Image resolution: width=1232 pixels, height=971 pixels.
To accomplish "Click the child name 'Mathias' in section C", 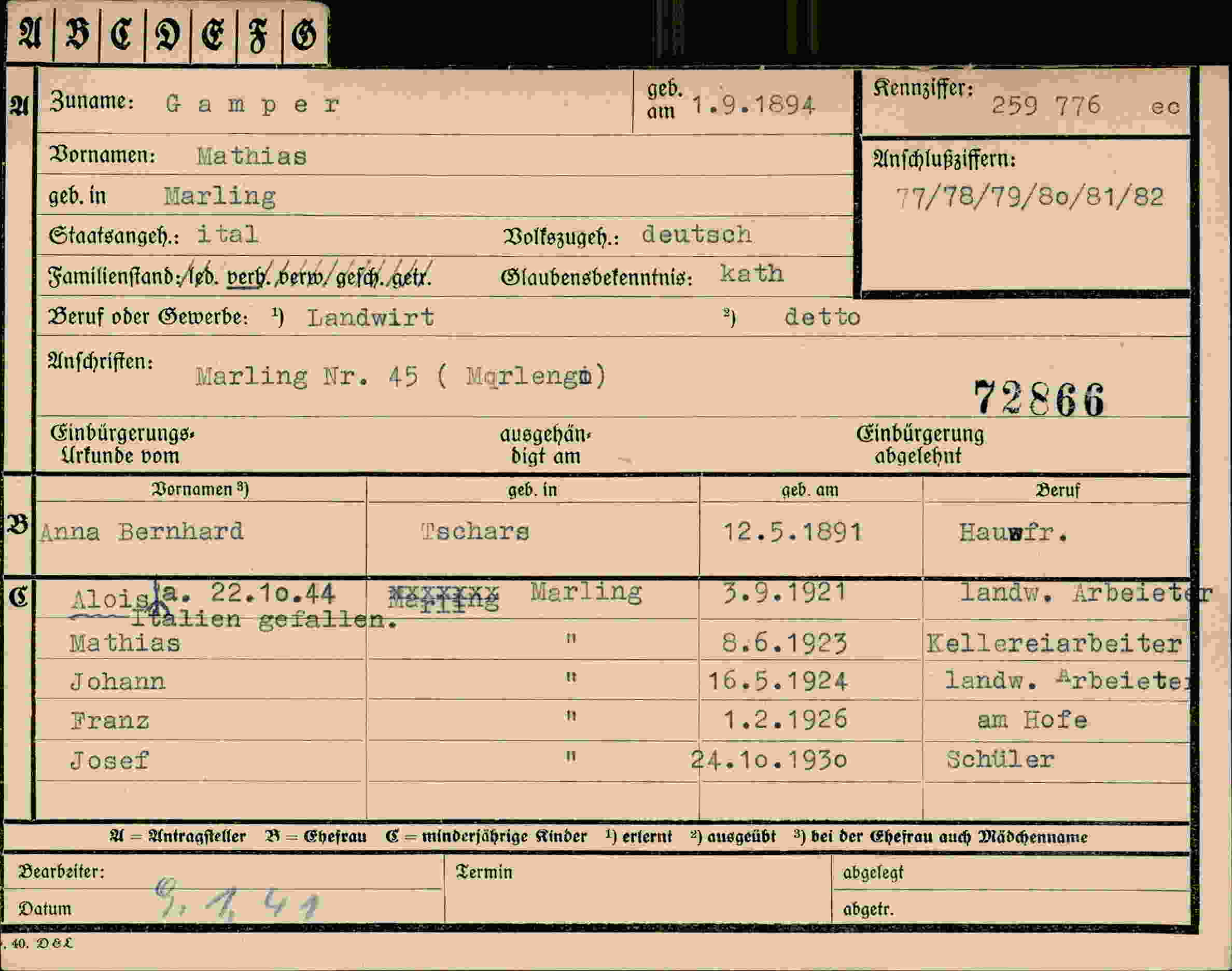I will [125, 644].
